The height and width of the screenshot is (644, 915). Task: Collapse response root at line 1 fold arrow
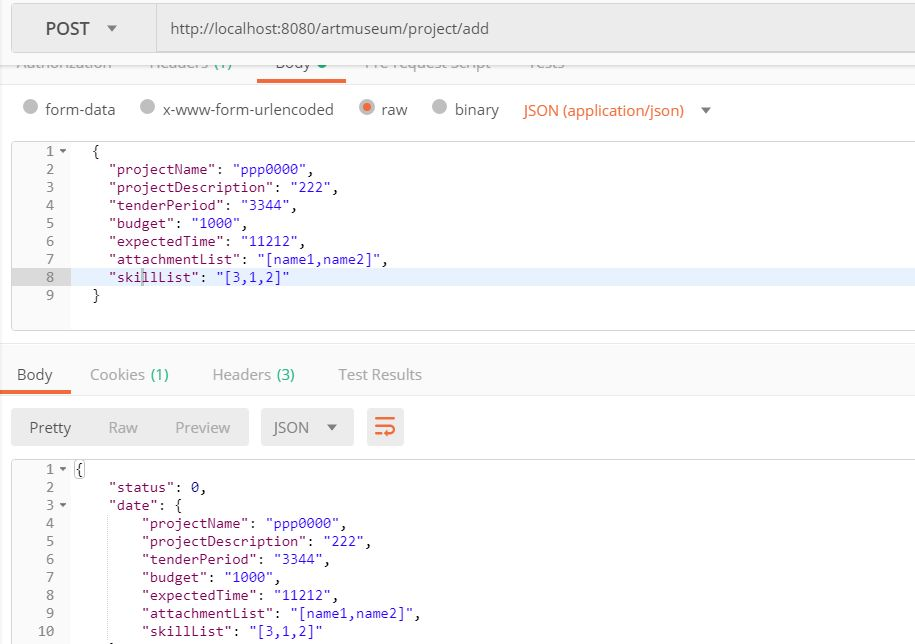[63, 469]
